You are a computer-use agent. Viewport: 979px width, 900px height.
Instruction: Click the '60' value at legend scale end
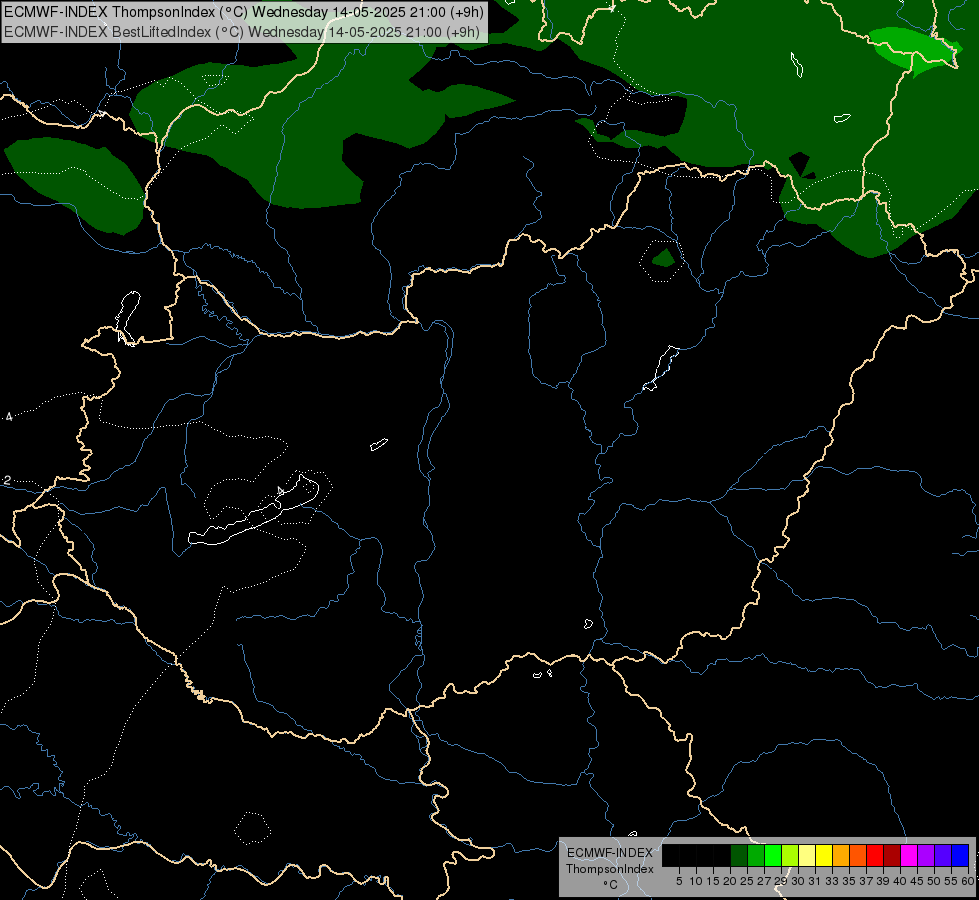pyautogui.click(x=968, y=881)
